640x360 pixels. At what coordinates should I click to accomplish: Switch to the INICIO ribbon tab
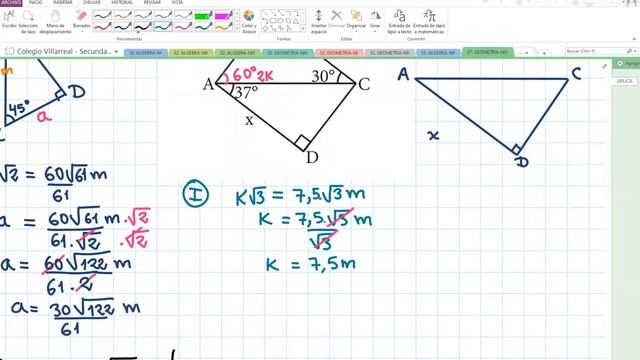point(36,2)
